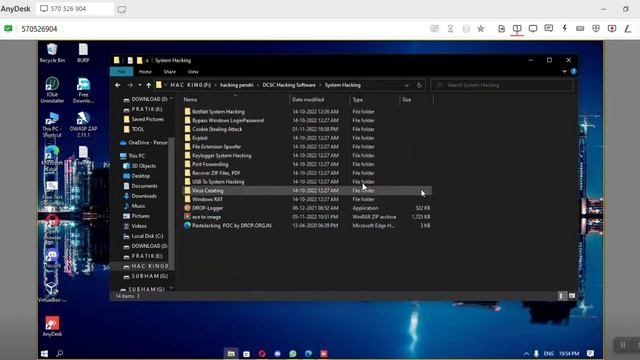640x360 pixels.
Task: Go back in File Explorer navigation
Action: [118, 85]
